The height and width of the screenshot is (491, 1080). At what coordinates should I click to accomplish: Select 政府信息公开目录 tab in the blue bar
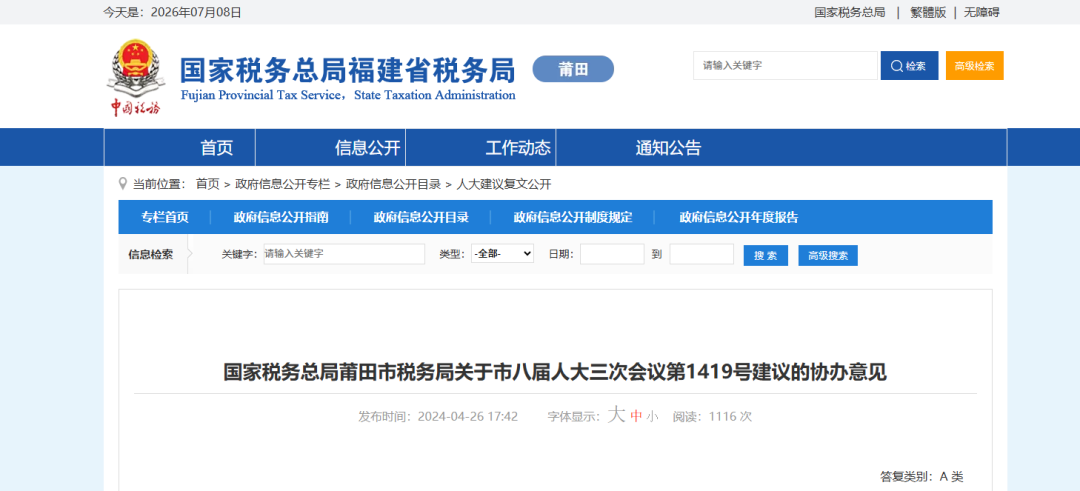[421, 218]
